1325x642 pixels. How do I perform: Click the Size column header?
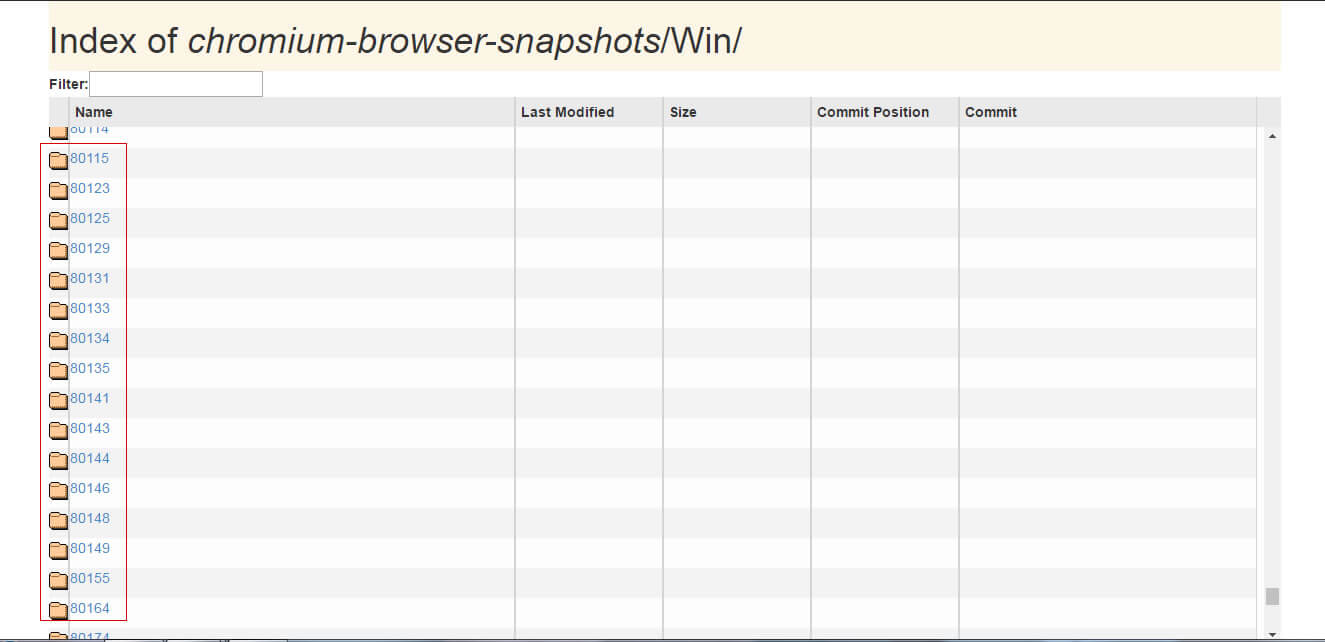click(x=737, y=112)
